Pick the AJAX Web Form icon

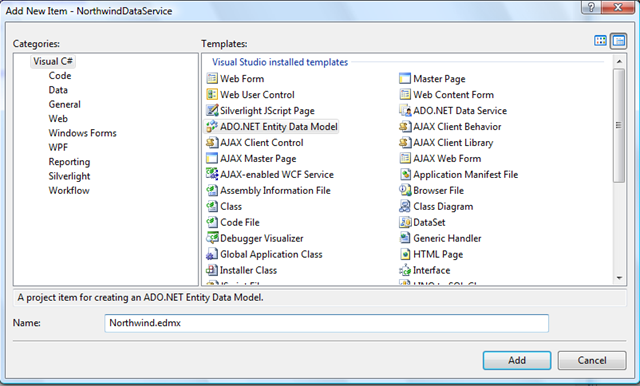405,158
